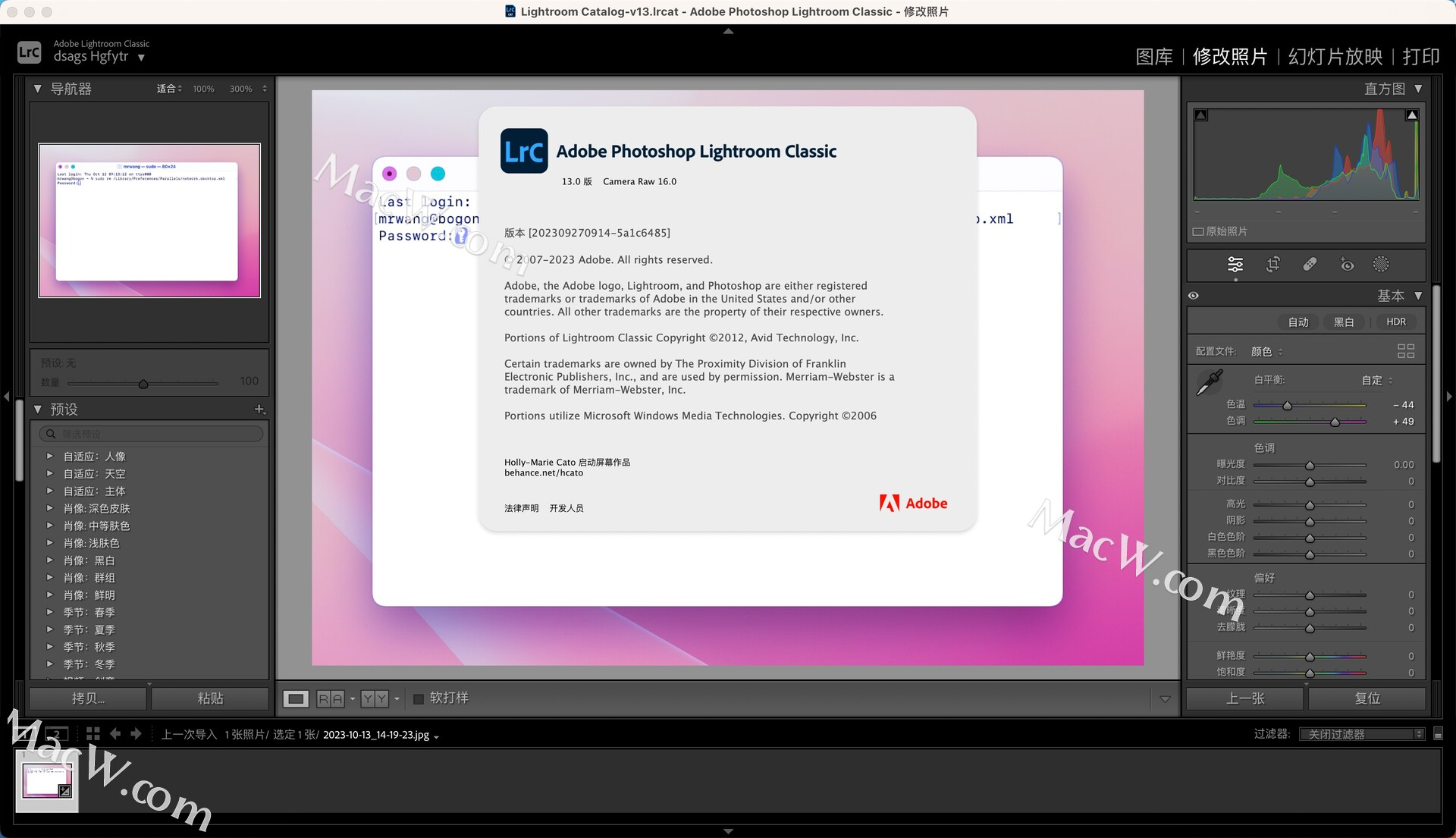Choose before/after RA side-by-side view
1456x838 pixels.
331,698
